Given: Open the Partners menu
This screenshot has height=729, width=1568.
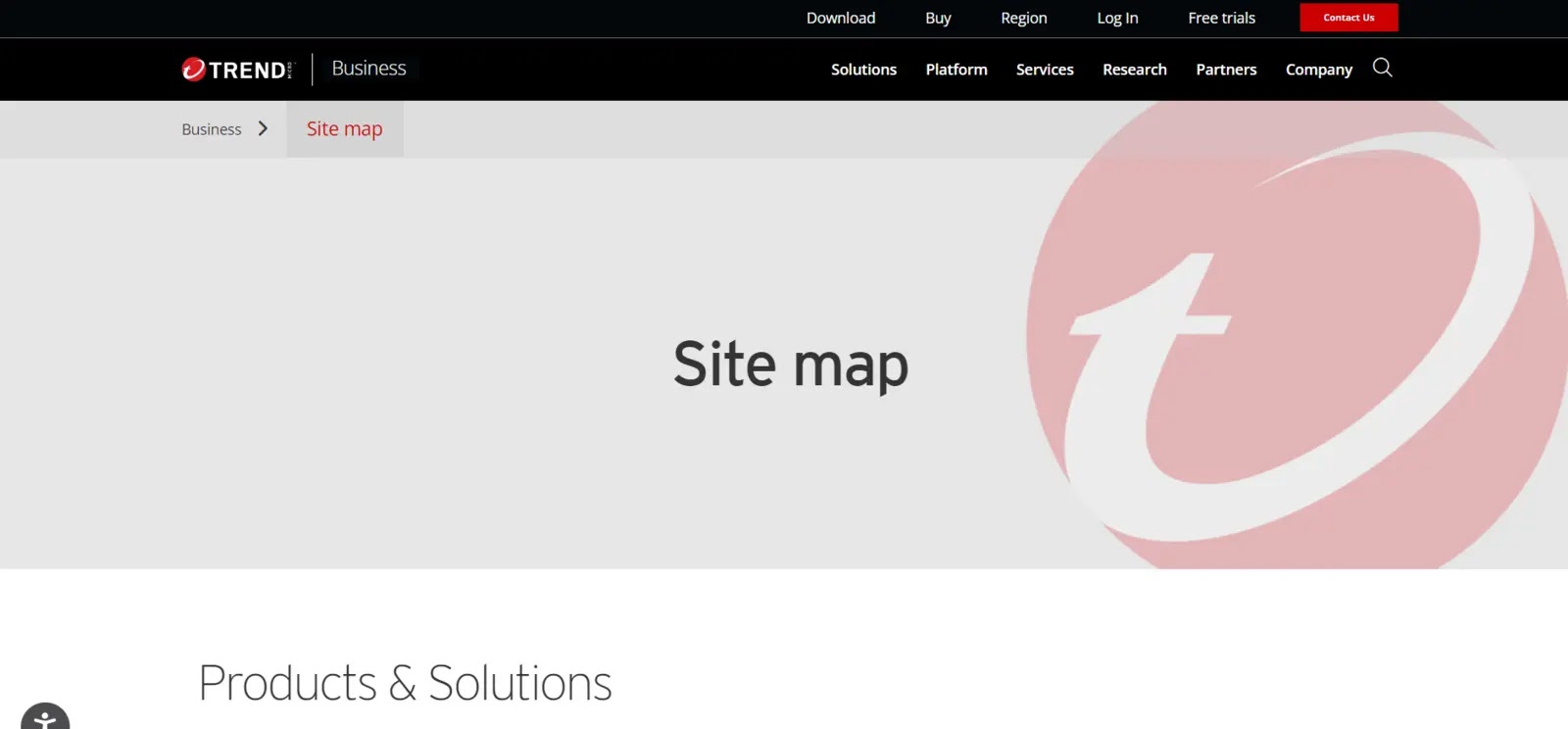Looking at the screenshot, I should pyautogui.click(x=1226, y=70).
